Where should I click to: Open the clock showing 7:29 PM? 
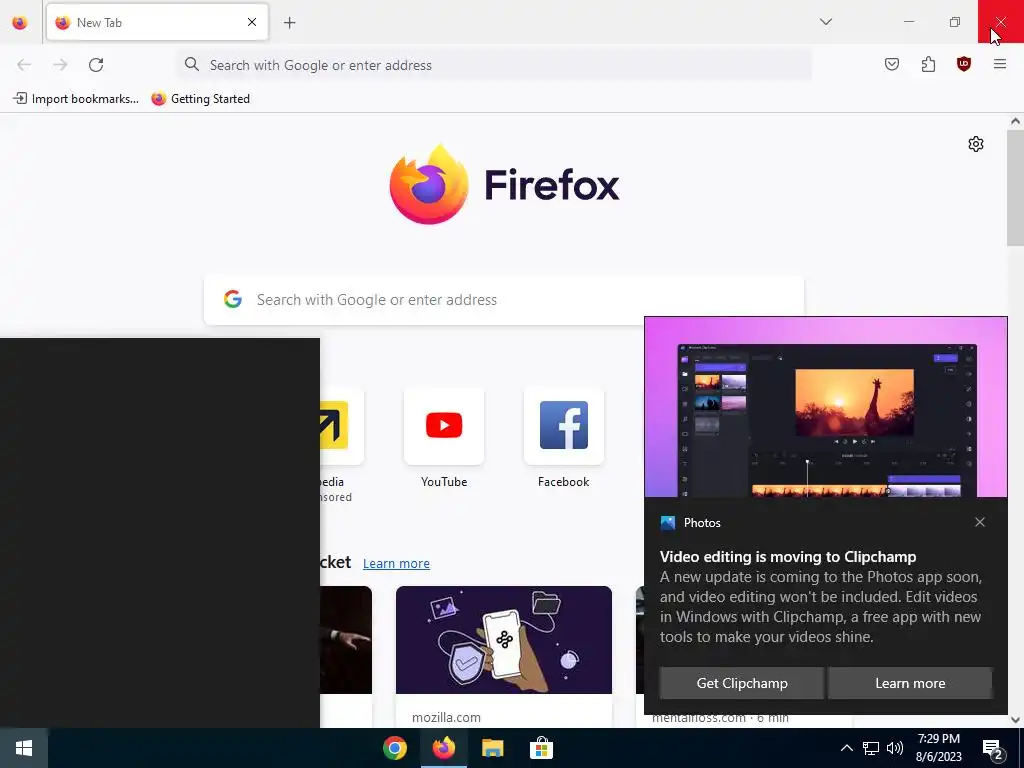coord(939,748)
